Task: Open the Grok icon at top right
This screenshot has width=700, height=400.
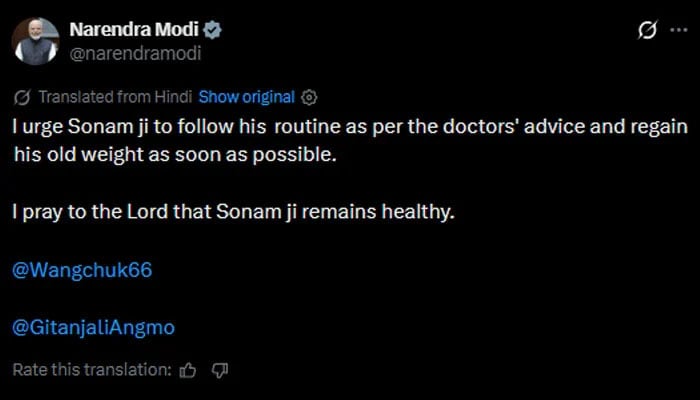Action: pos(647,30)
